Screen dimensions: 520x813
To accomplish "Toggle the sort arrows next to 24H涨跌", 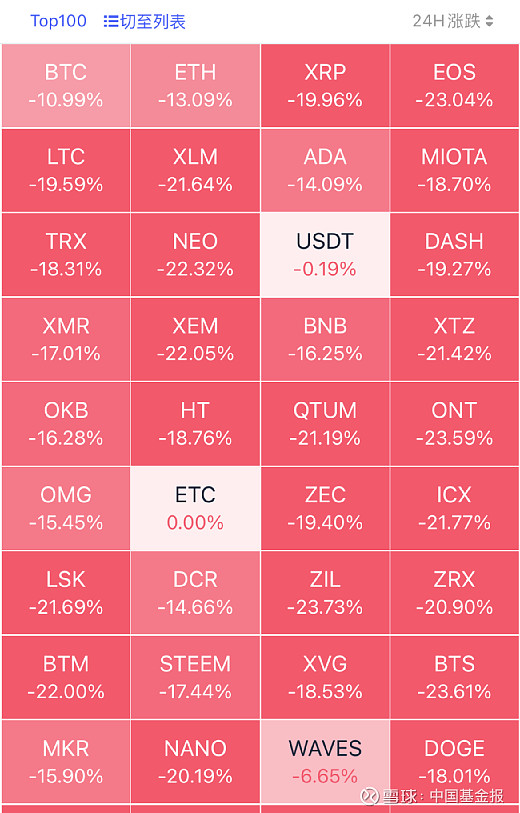I will pyautogui.click(x=489, y=21).
